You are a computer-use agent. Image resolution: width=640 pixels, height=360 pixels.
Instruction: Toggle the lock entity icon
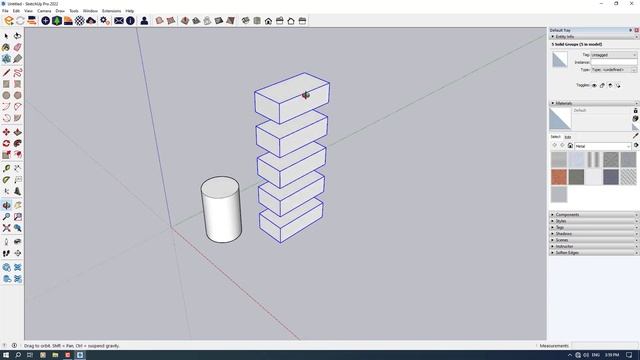point(602,86)
